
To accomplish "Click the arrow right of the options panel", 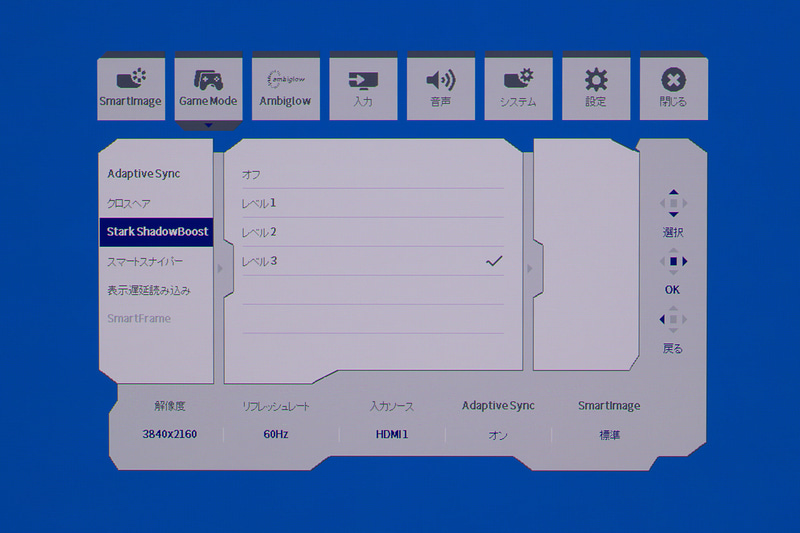I will (529, 268).
